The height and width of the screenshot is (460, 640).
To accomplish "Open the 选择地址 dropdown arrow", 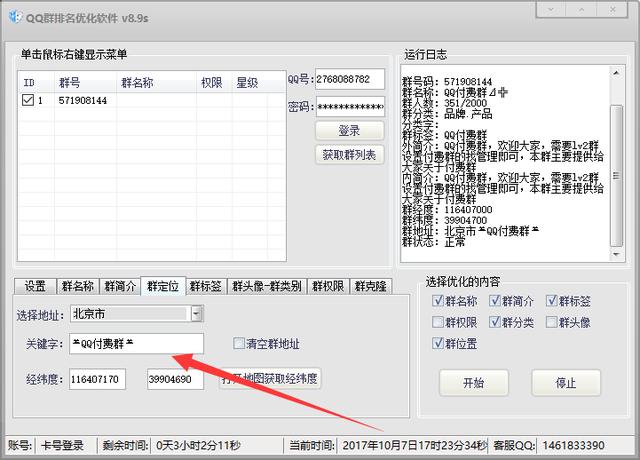I will pos(197,314).
